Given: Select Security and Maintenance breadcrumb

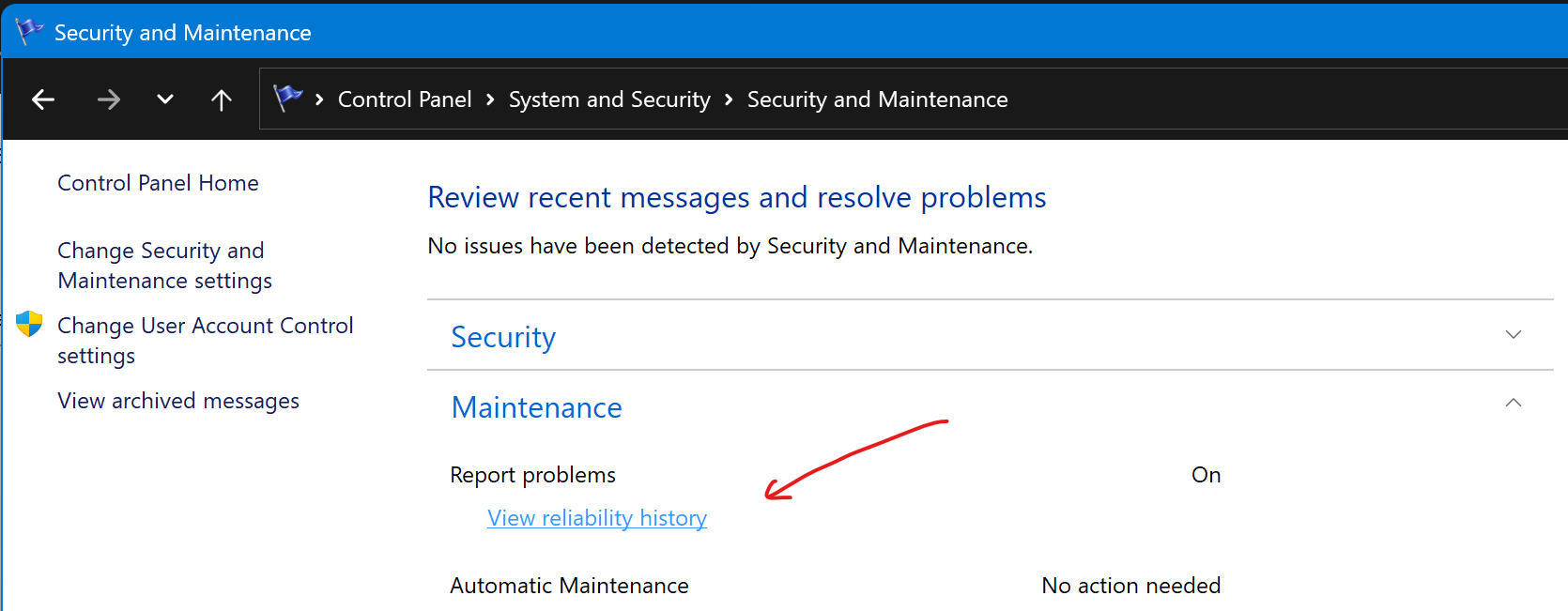Looking at the screenshot, I should [x=877, y=99].
